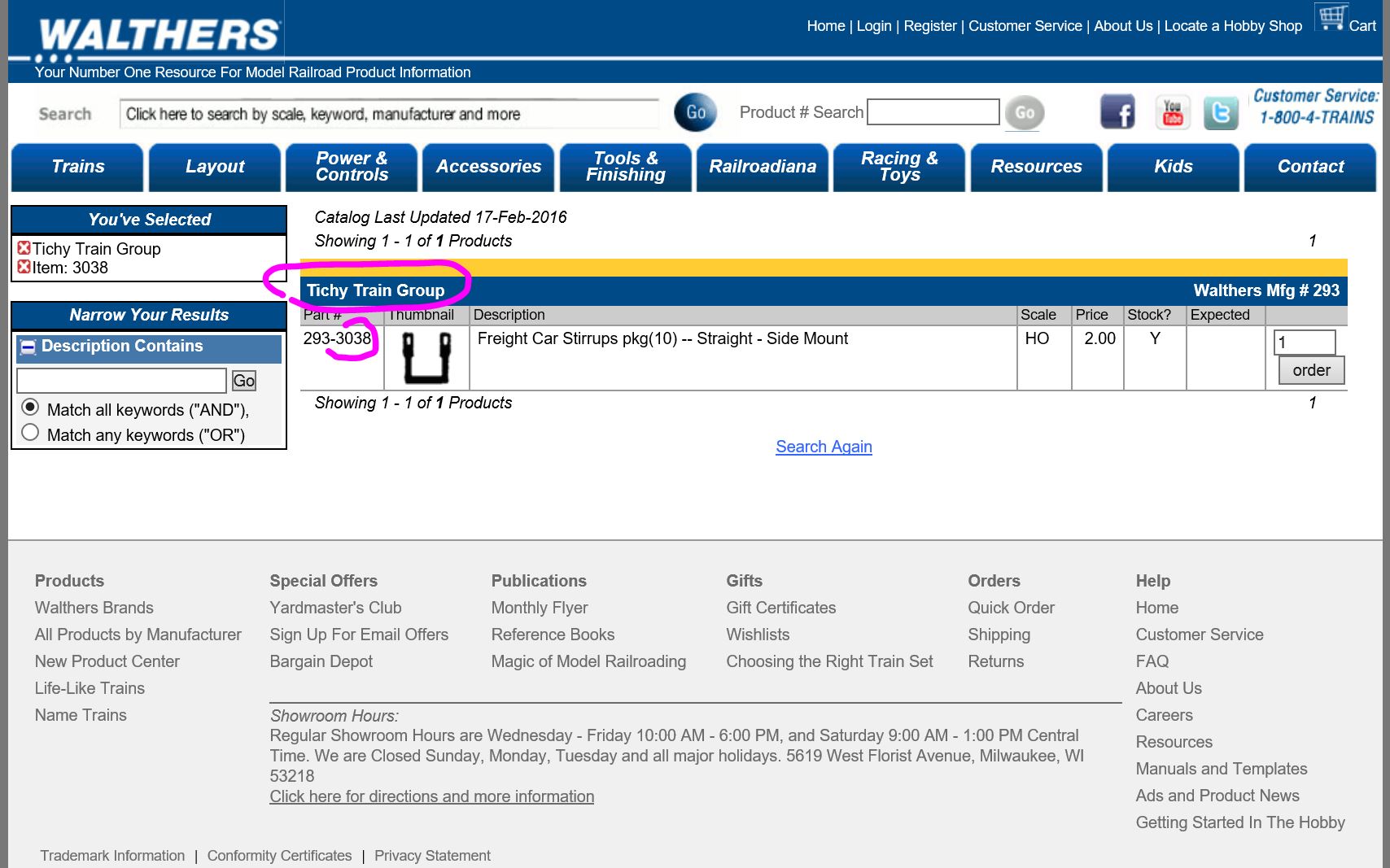1390x868 pixels.
Task: Open the Accessories tab
Action: click(488, 167)
